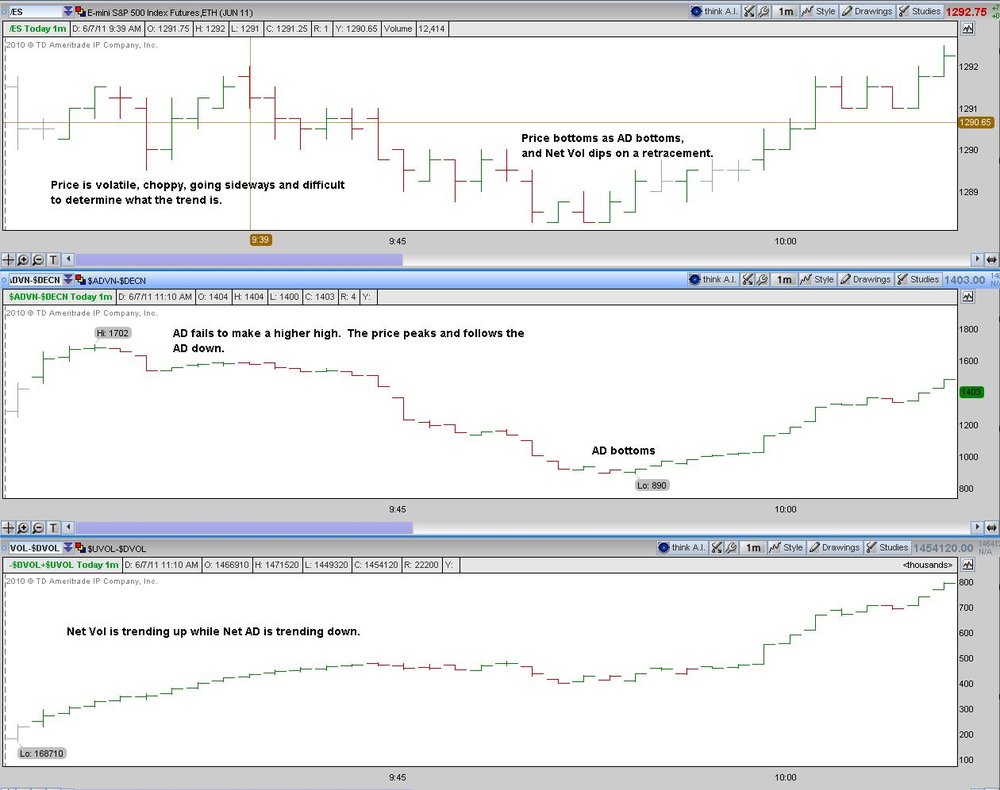Zoom in on $ADVN-$DECN chart
The image size is (1000, 790).
tap(23, 528)
